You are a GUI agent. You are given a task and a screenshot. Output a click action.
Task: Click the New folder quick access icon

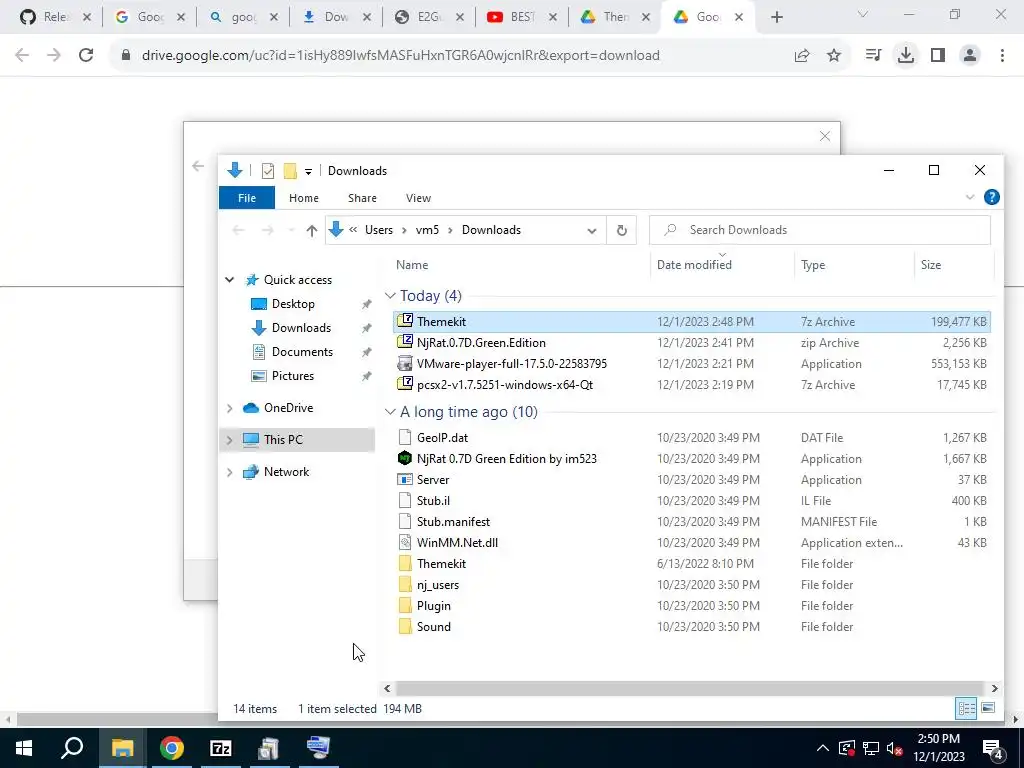290,171
